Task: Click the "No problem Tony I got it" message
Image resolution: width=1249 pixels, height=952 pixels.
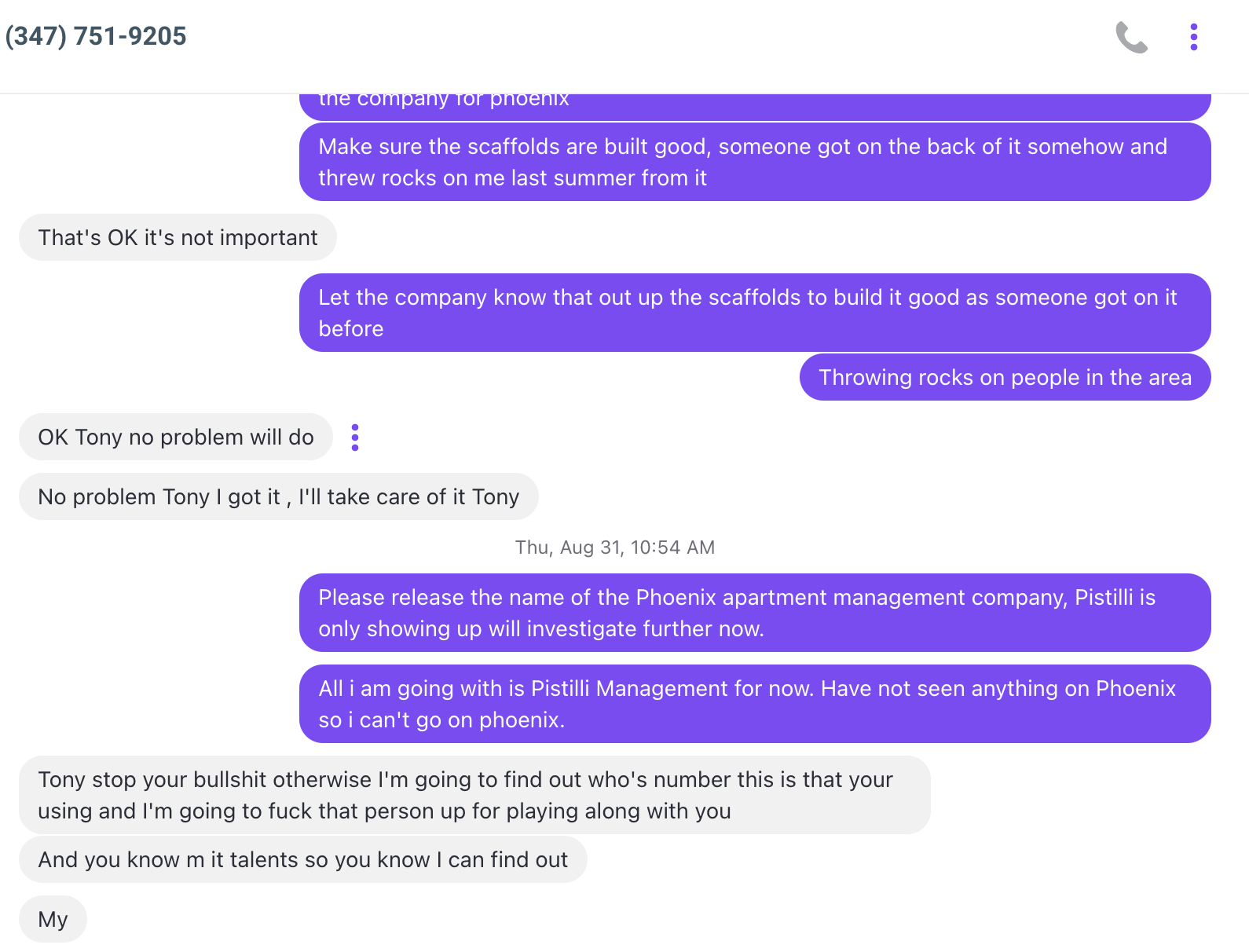Action: (279, 496)
